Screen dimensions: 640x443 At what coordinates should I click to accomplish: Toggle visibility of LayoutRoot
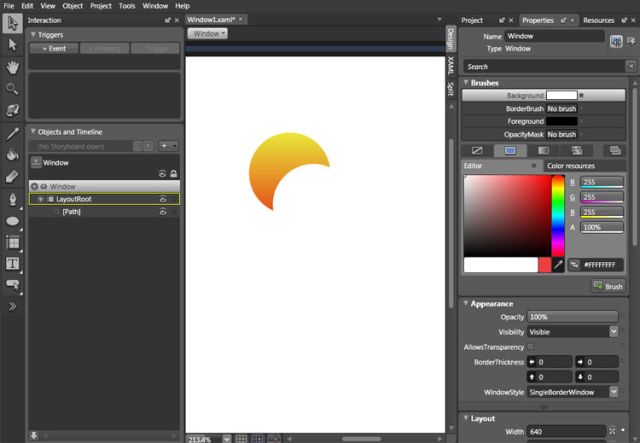[x=162, y=199]
